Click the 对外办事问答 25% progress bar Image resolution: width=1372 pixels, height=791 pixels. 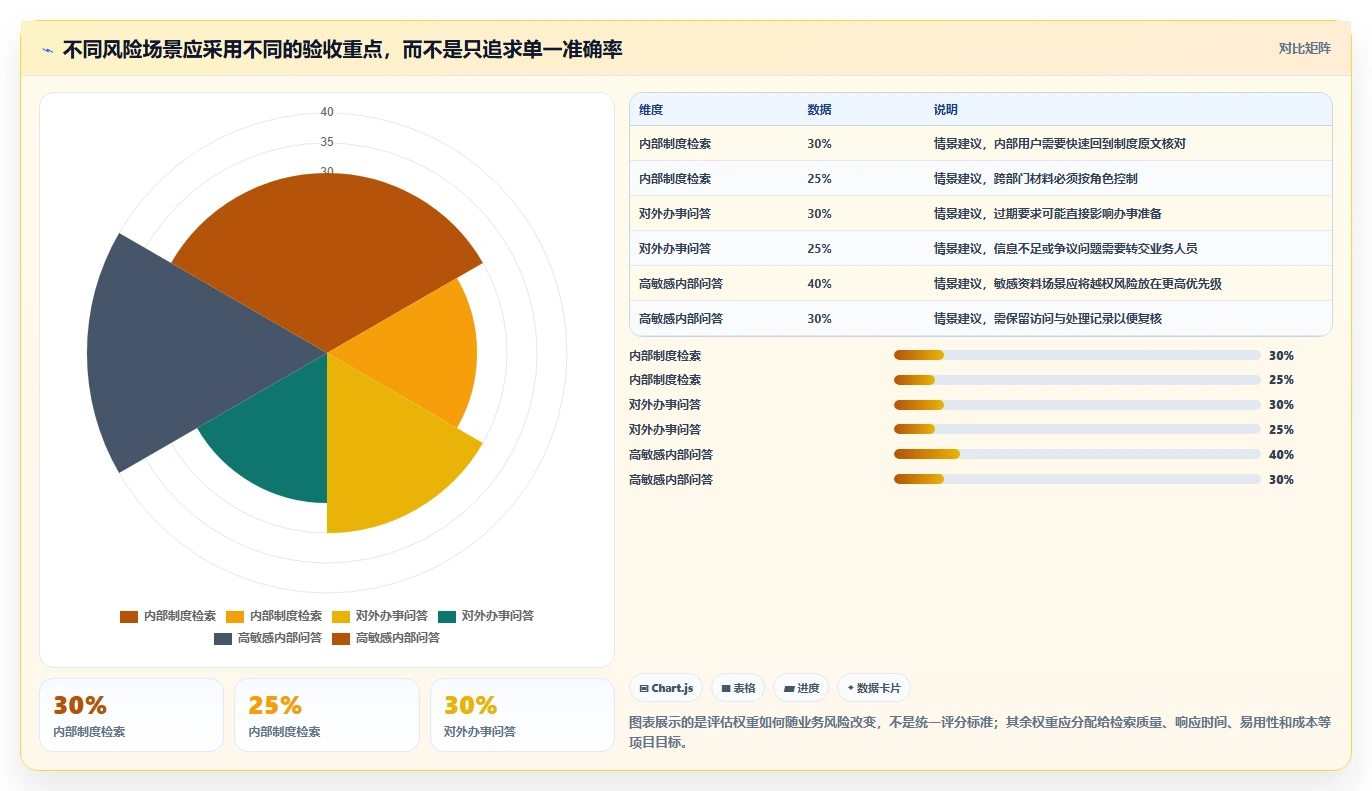(1077, 430)
